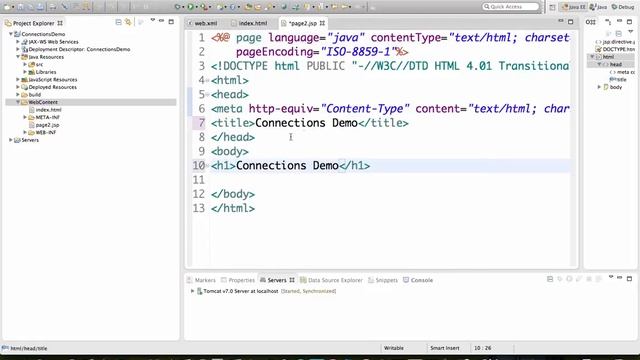Expand the WEB-INF folder
Image resolution: width=640 pixels, height=360 pixels.
[25, 132]
